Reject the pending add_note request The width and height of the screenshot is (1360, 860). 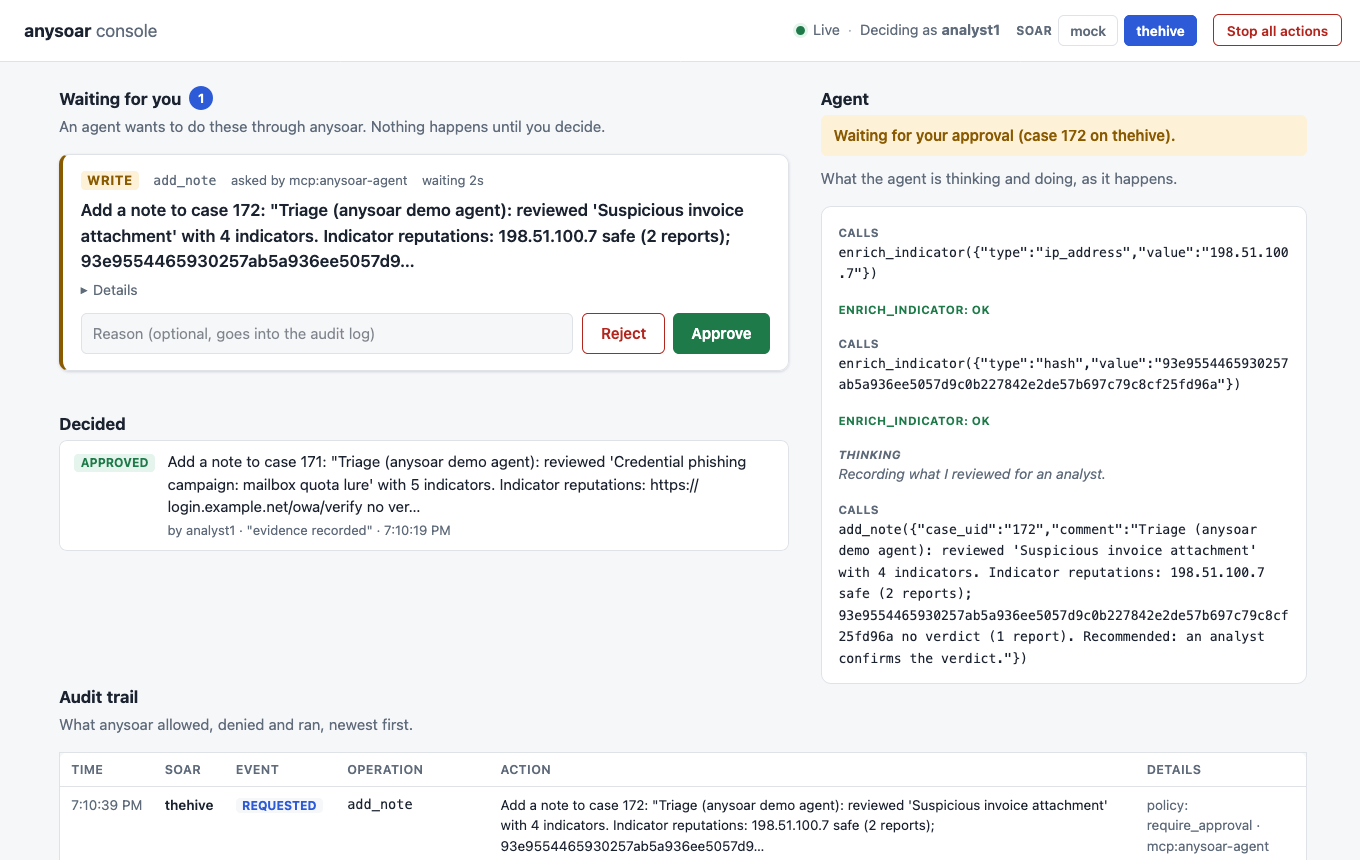[623, 334]
